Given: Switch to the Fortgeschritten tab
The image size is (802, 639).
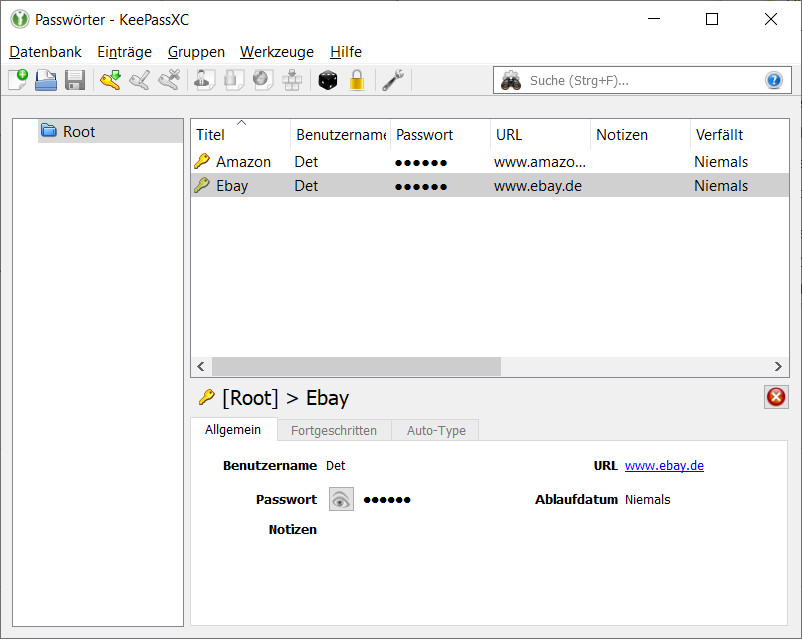Looking at the screenshot, I should click(334, 431).
